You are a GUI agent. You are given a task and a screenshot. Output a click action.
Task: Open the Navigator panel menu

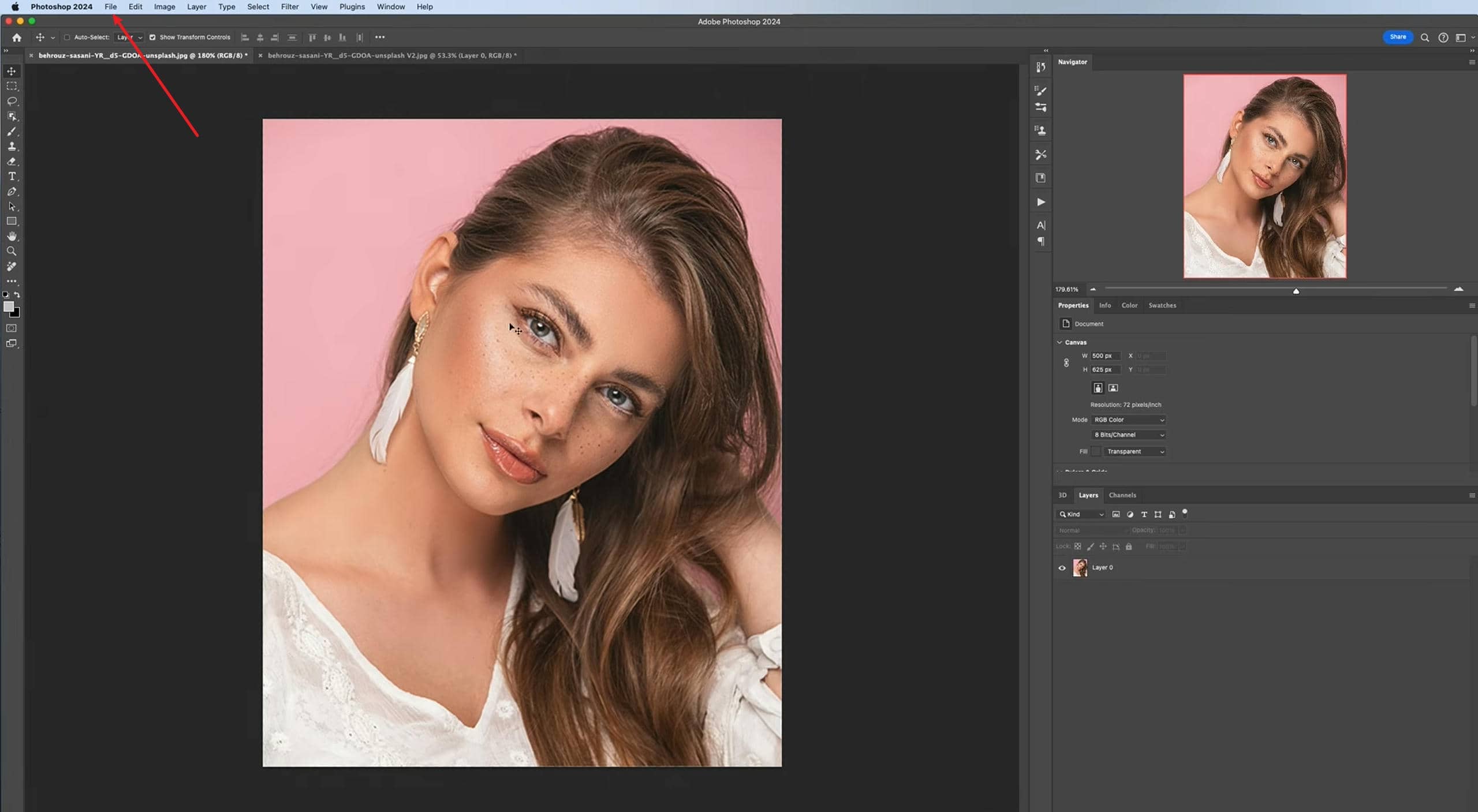tap(1471, 62)
